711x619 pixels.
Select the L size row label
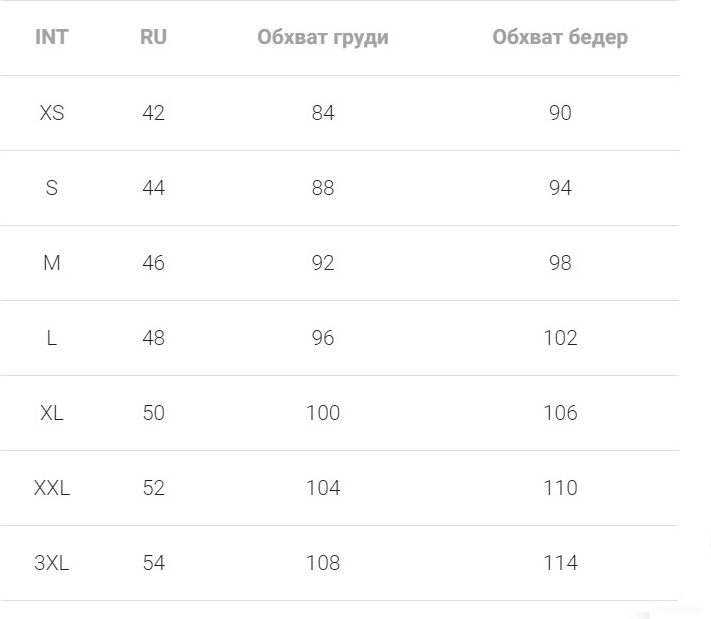pos(52,338)
